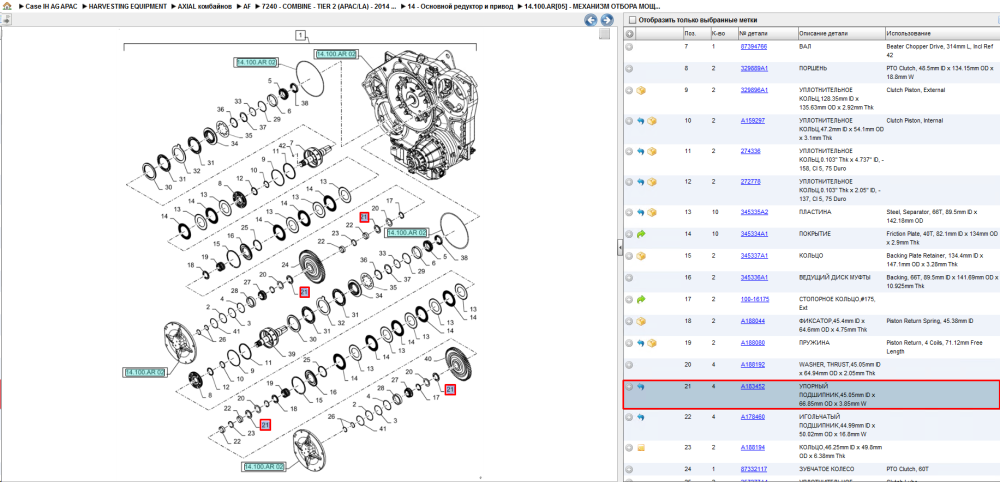Add all parts using header plus icon
This screenshot has width=1000, height=482.
click(629, 33)
